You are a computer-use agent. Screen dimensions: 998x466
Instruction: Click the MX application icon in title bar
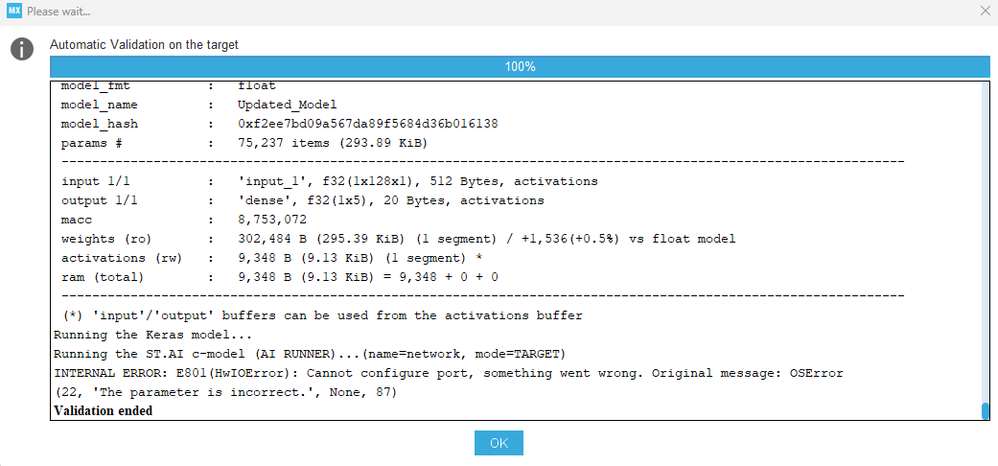click(14, 11)
